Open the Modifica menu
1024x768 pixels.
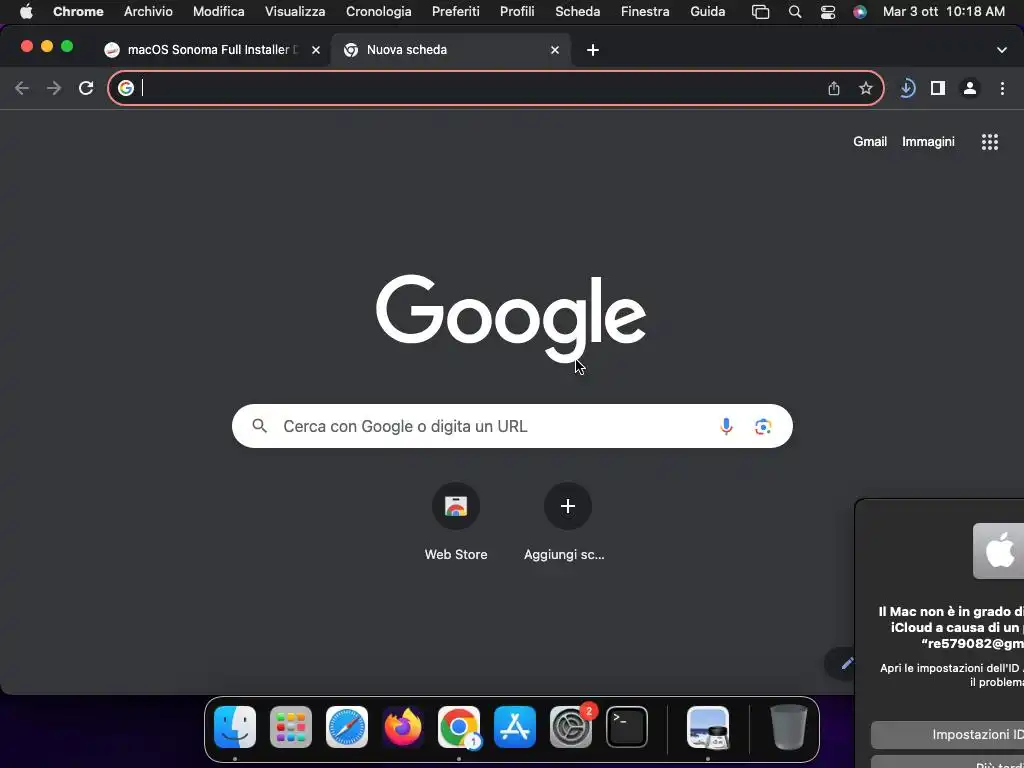[x=219, y=12]
